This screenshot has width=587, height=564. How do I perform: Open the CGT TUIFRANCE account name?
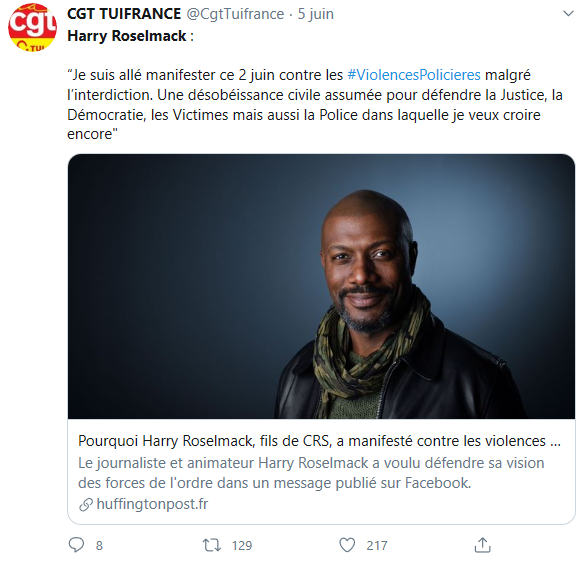(x=124, y=14)
